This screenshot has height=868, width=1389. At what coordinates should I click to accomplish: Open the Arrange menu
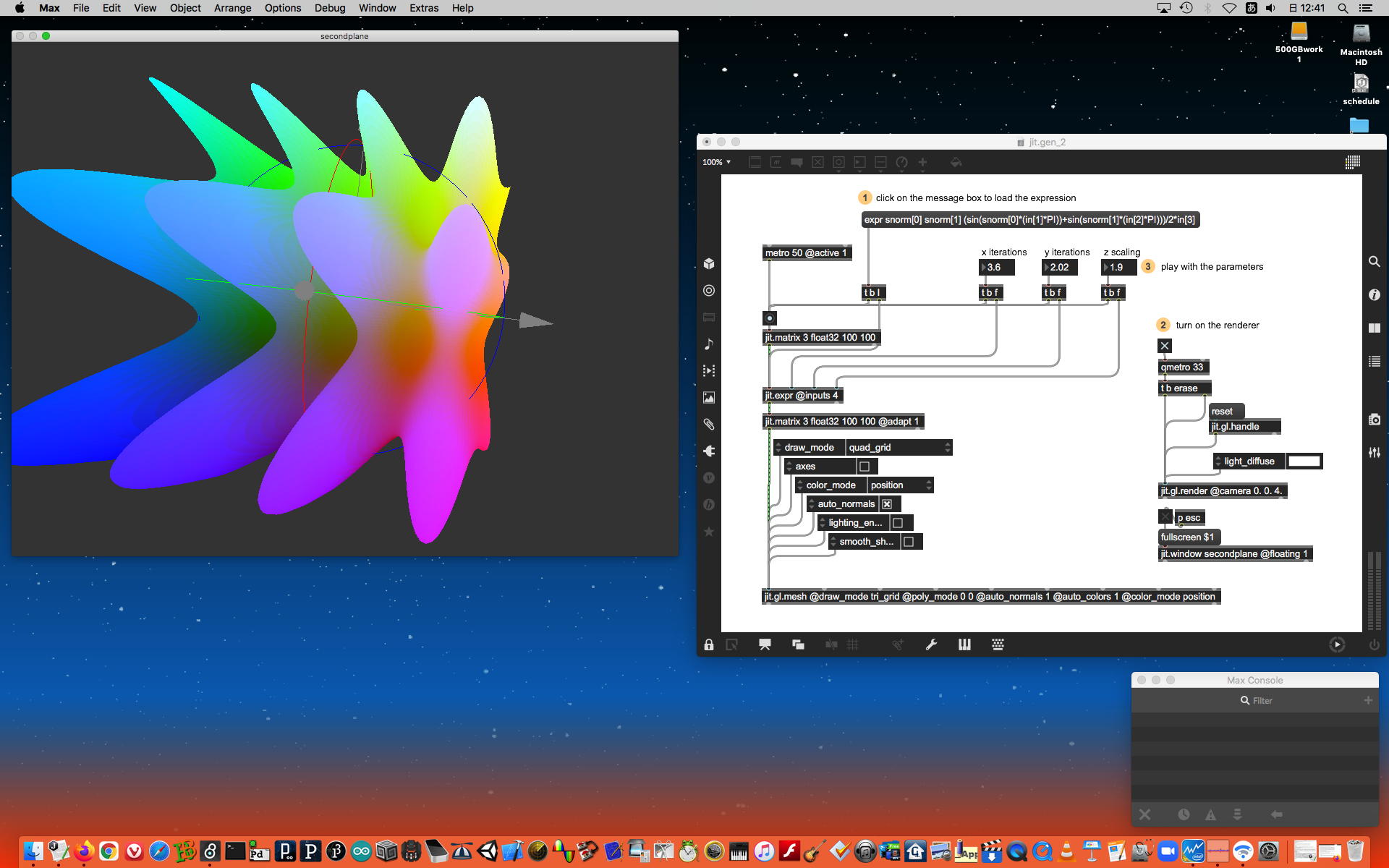coord(232,8)
